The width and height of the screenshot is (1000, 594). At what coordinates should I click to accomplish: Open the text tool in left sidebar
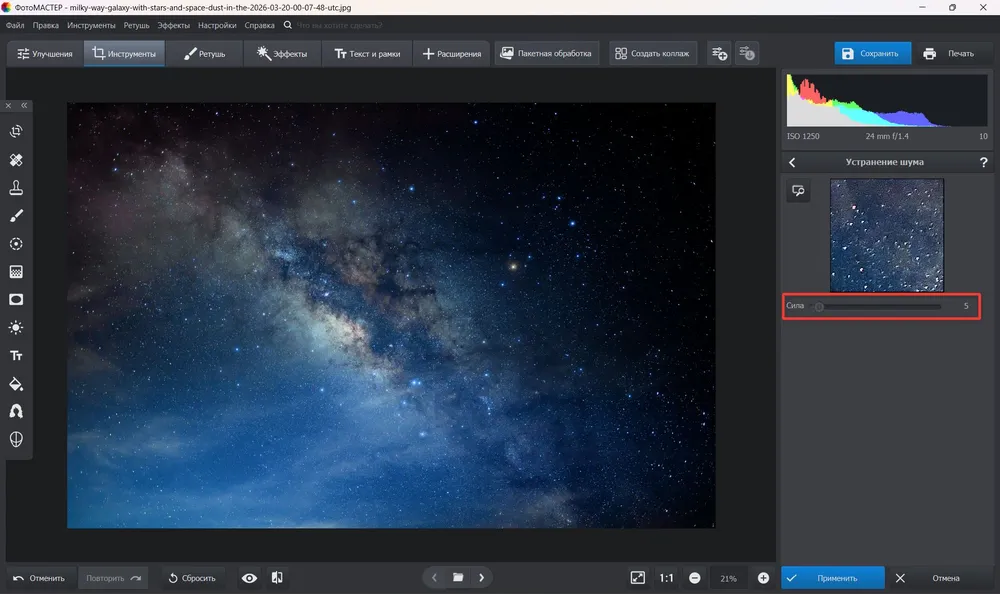16,356
